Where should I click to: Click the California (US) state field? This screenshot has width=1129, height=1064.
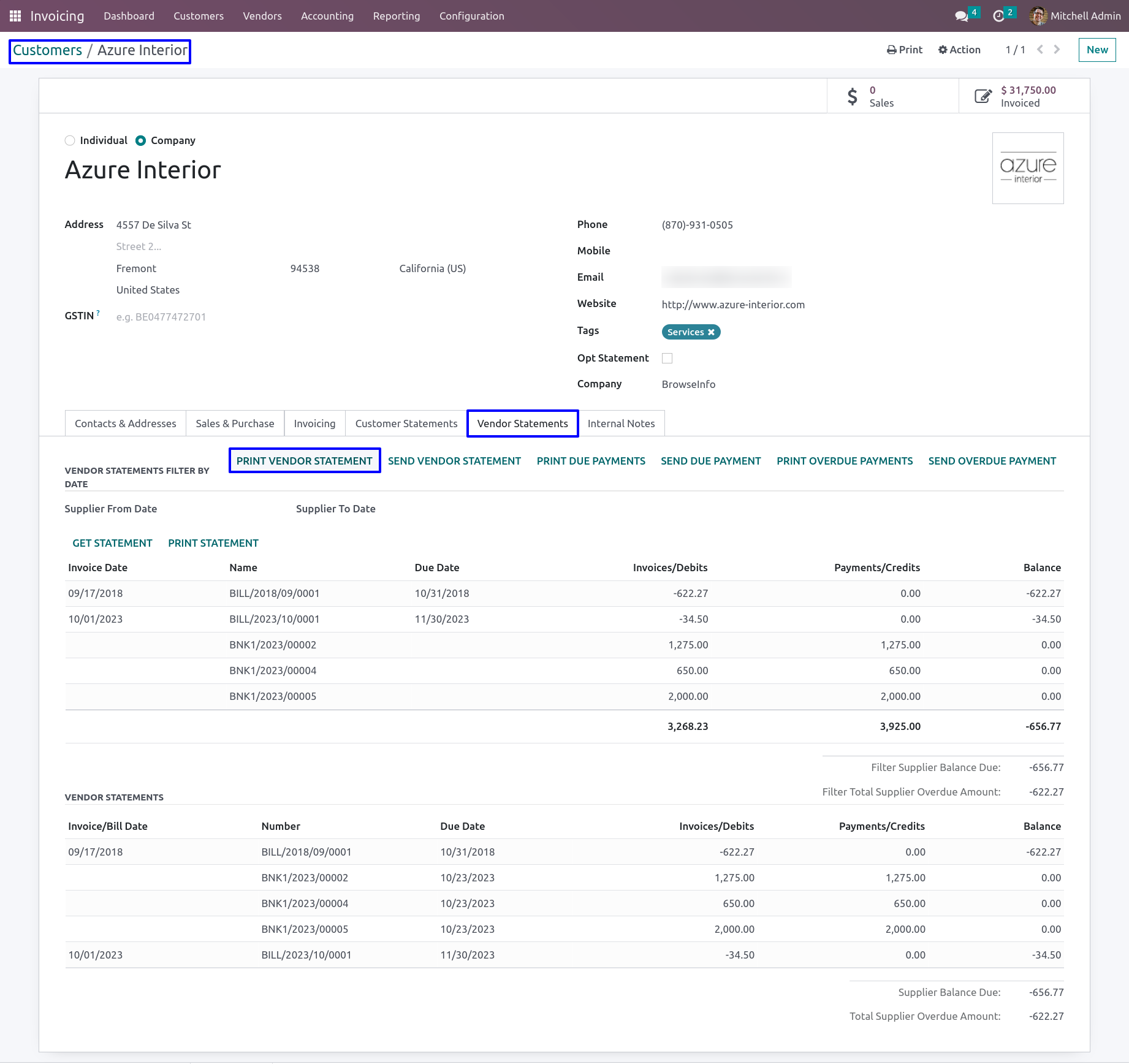[433, 268]
